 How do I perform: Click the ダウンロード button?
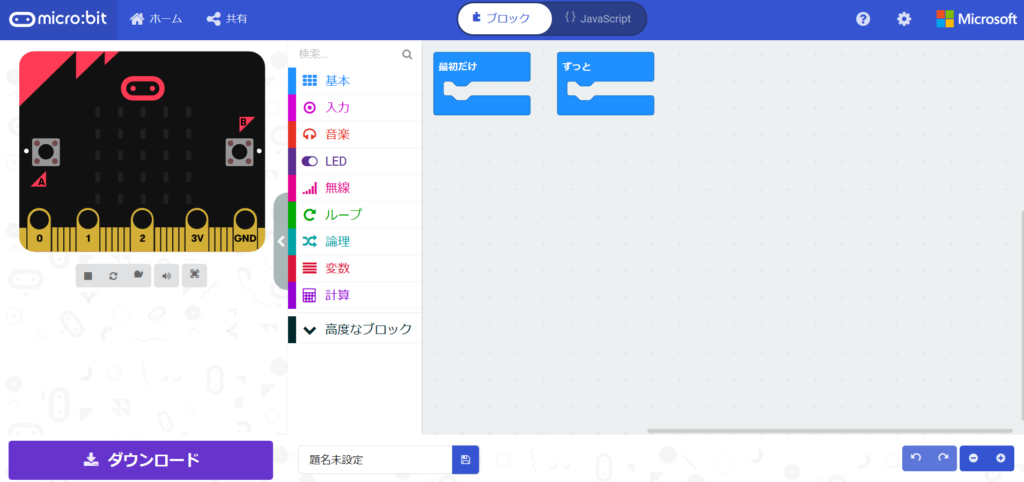[x=140, y=460]
